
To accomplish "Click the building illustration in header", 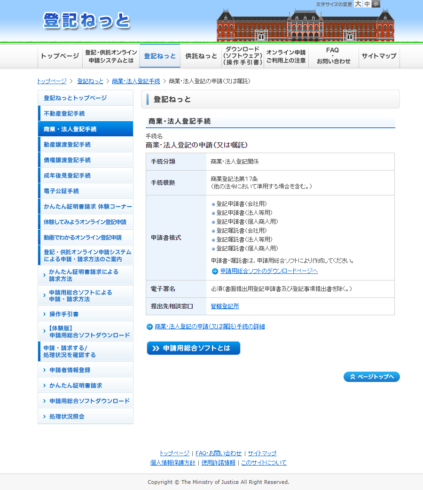I will (305, 26).
